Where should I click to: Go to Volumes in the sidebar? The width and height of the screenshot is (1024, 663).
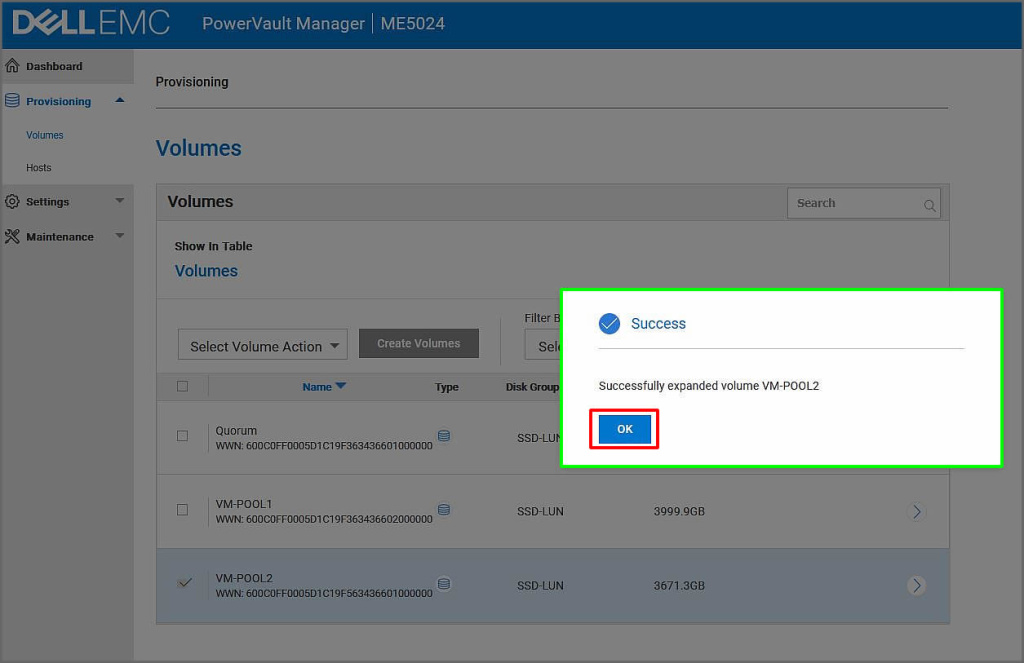(45, 135)
